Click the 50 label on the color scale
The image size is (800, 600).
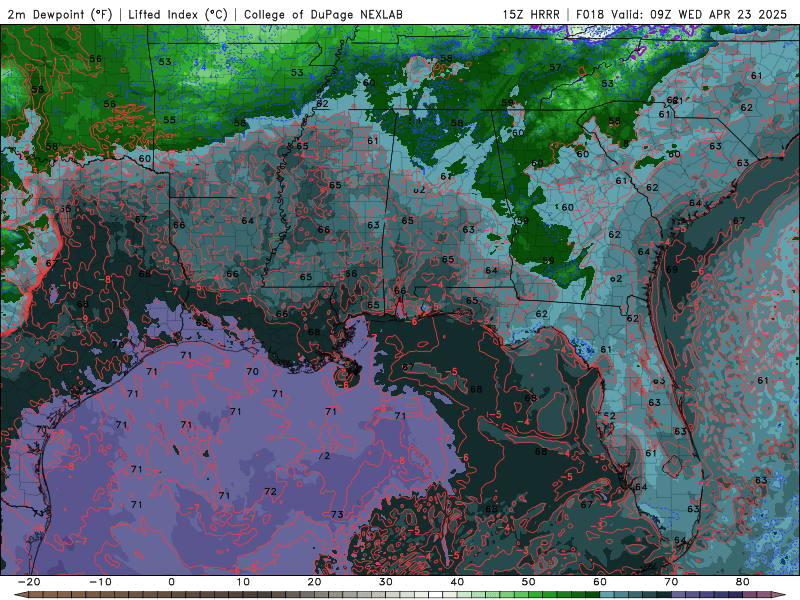tap(529, 582)
